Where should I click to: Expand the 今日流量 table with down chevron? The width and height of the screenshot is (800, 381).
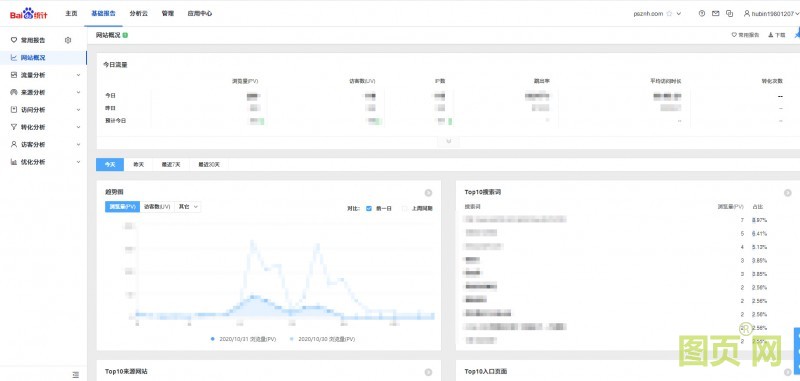[x=449, y=141]
